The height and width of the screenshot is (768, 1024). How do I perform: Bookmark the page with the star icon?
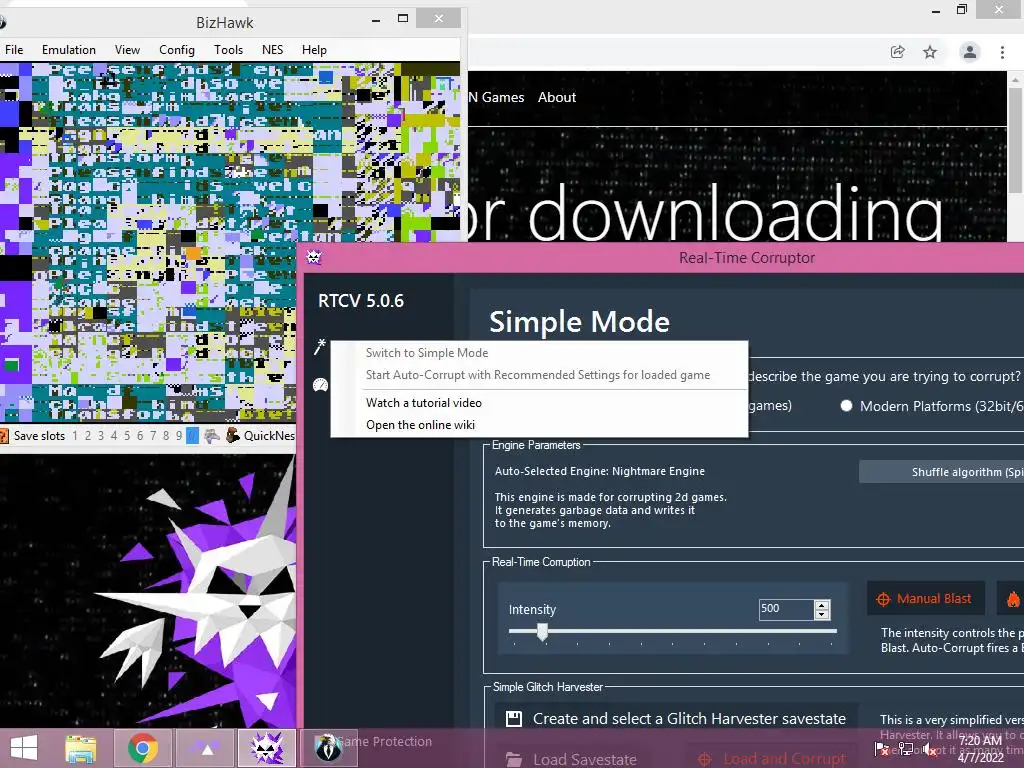click(930, 52)
